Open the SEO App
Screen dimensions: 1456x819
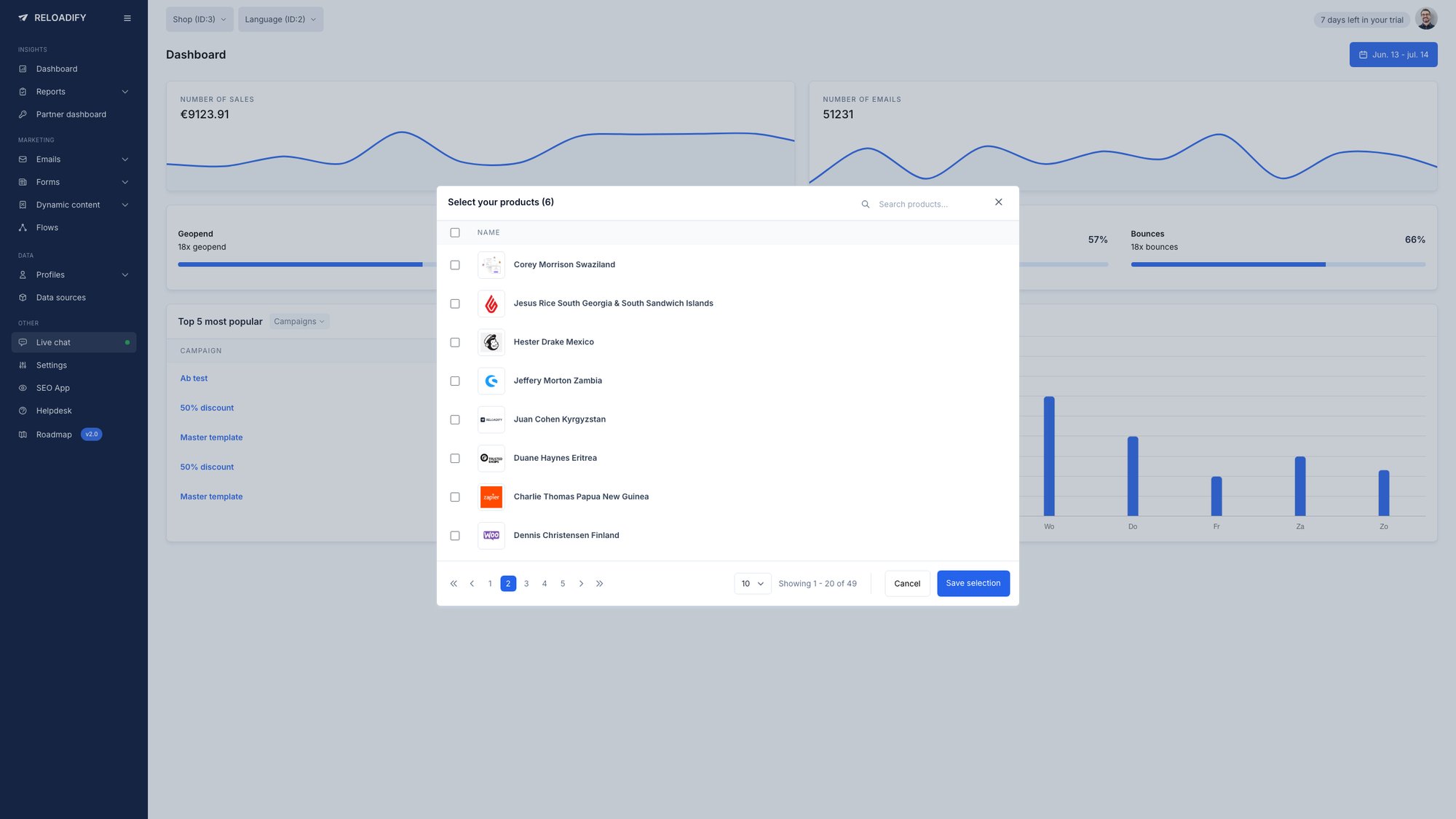(x=53, y=387)
